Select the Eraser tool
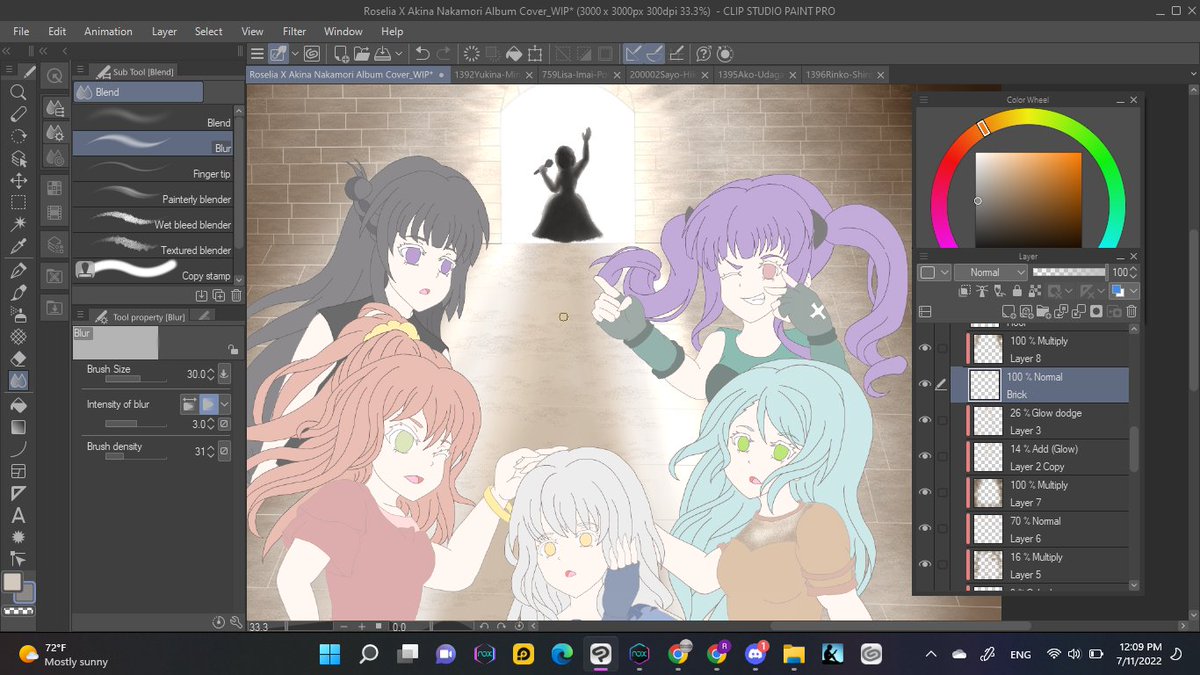 click(18, 358)
